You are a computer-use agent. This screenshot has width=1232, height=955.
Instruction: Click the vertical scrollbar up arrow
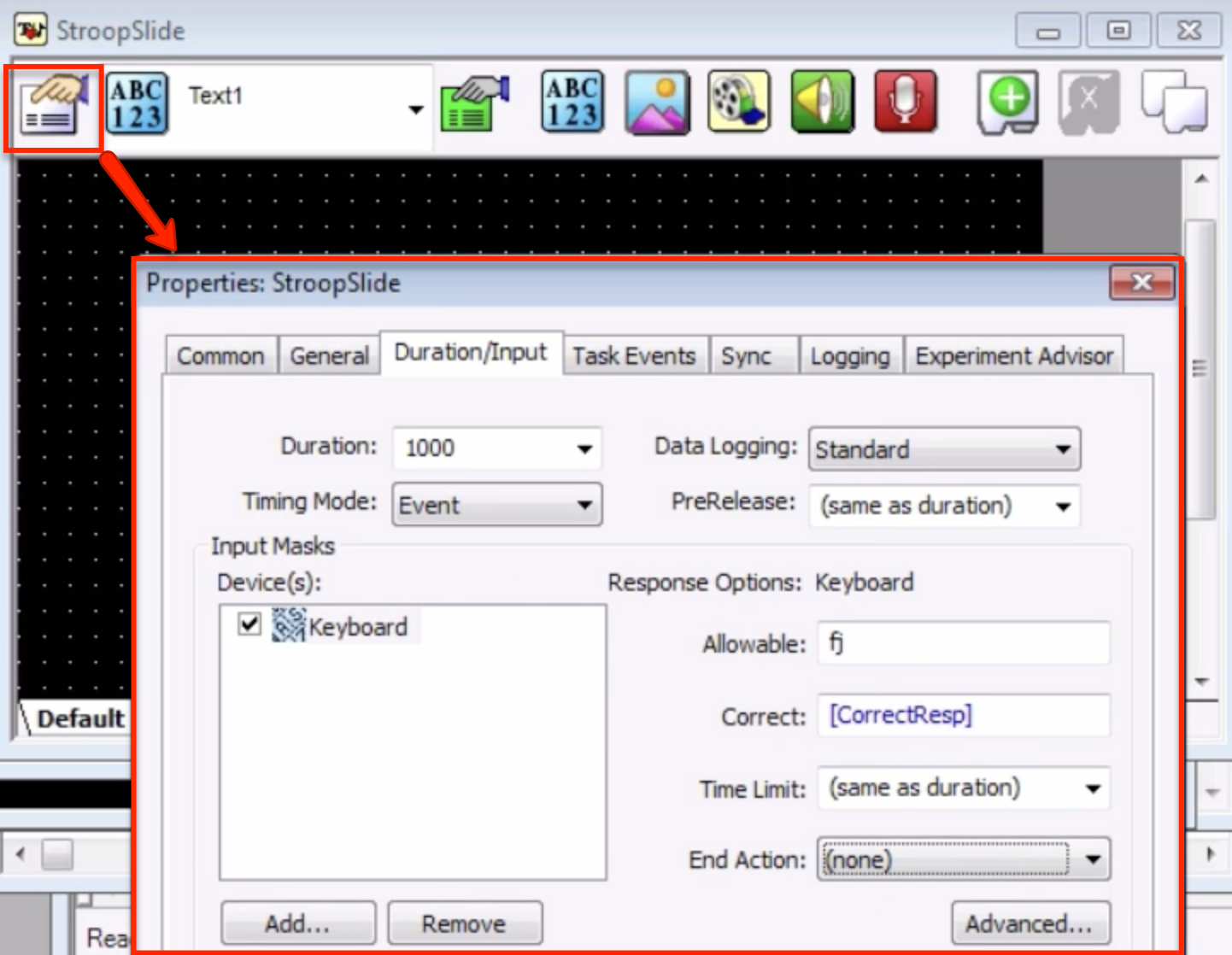[1201, 179]
